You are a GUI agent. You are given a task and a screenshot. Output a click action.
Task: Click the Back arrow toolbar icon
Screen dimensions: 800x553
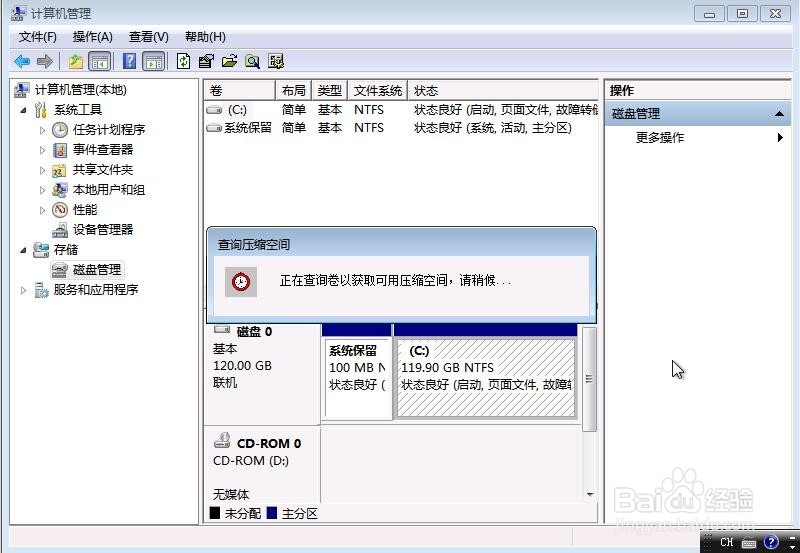(x=22, y=62)
